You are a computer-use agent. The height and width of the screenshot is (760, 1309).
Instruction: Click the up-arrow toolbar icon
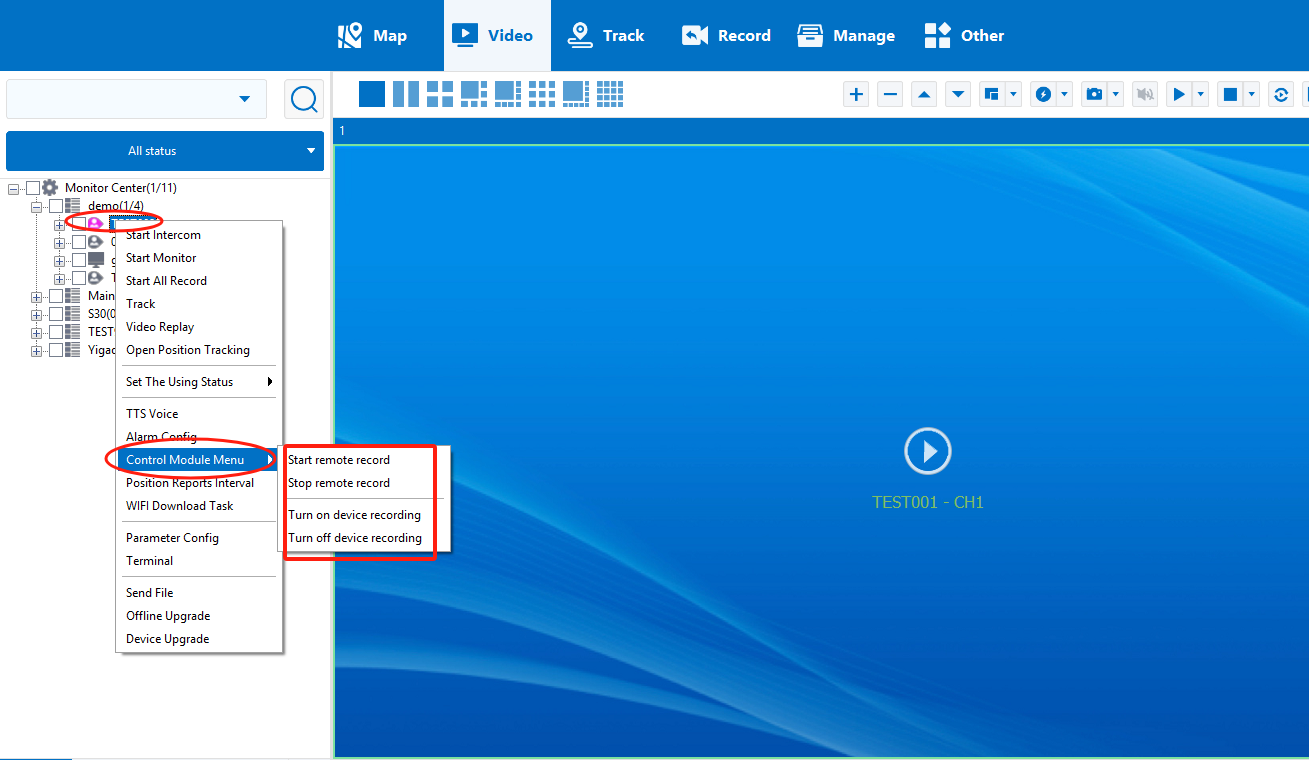point(924,94)
